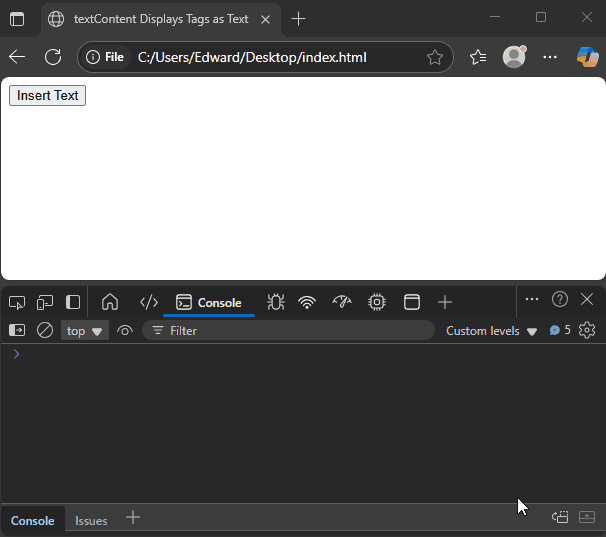Click the address bar URL
The height and width of the screenshot is (537, 606).
[252, 57]
